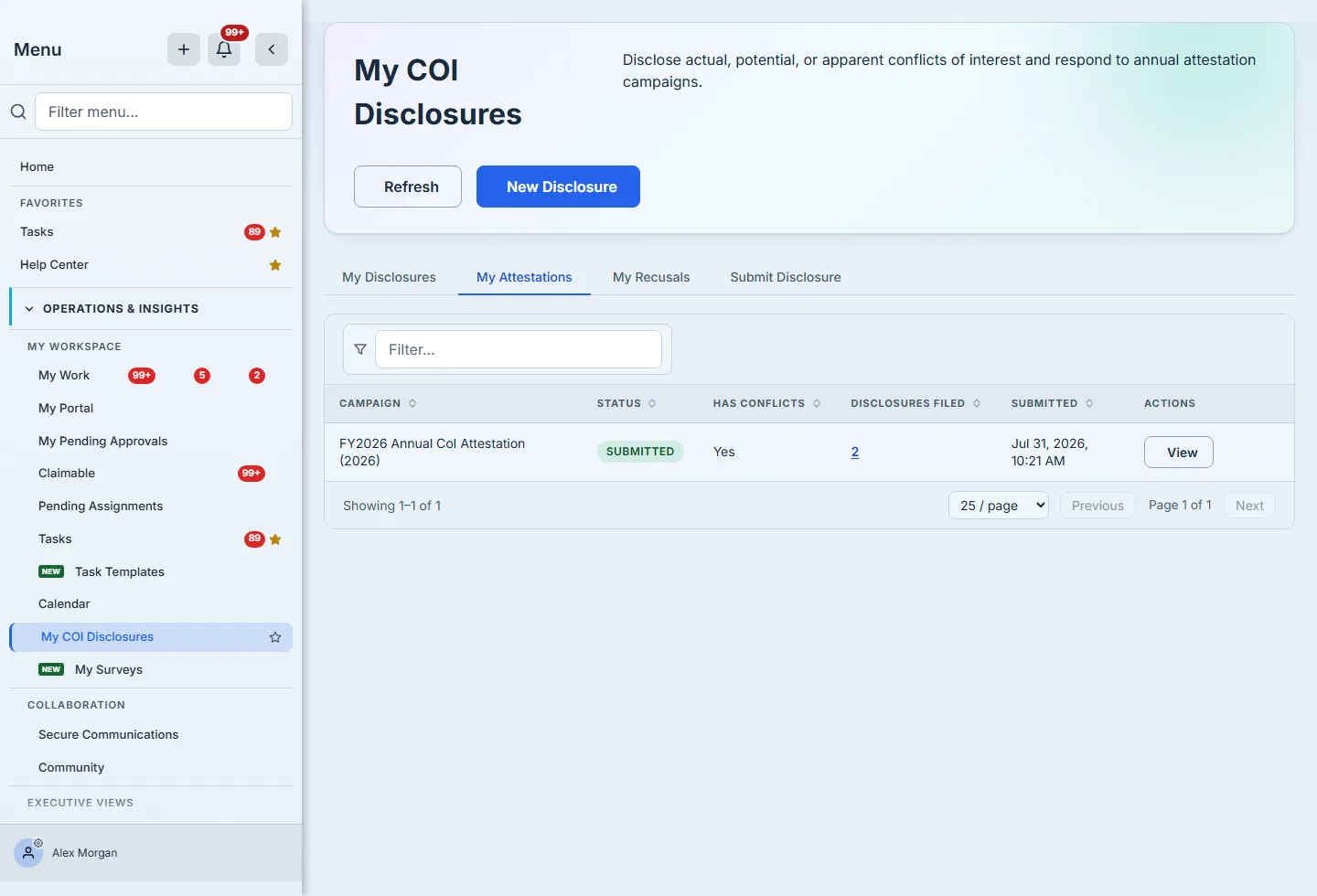Open Help Center from Favorites

click(x=54, y=265)
